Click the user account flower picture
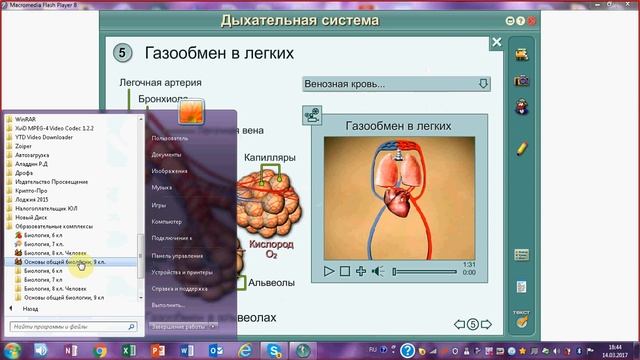The image size is (640, 360). pos(191,111)
